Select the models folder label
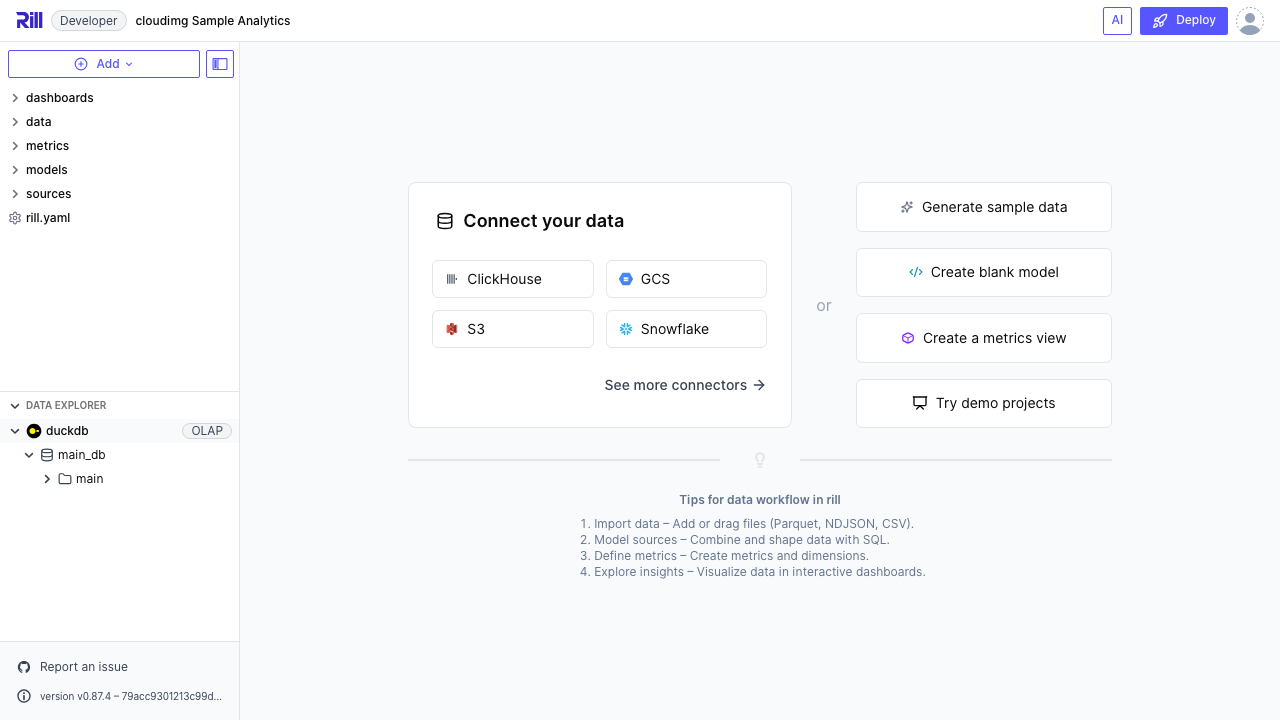The width and height of the screenshot is (1280, 720). [x=47, y=170]
